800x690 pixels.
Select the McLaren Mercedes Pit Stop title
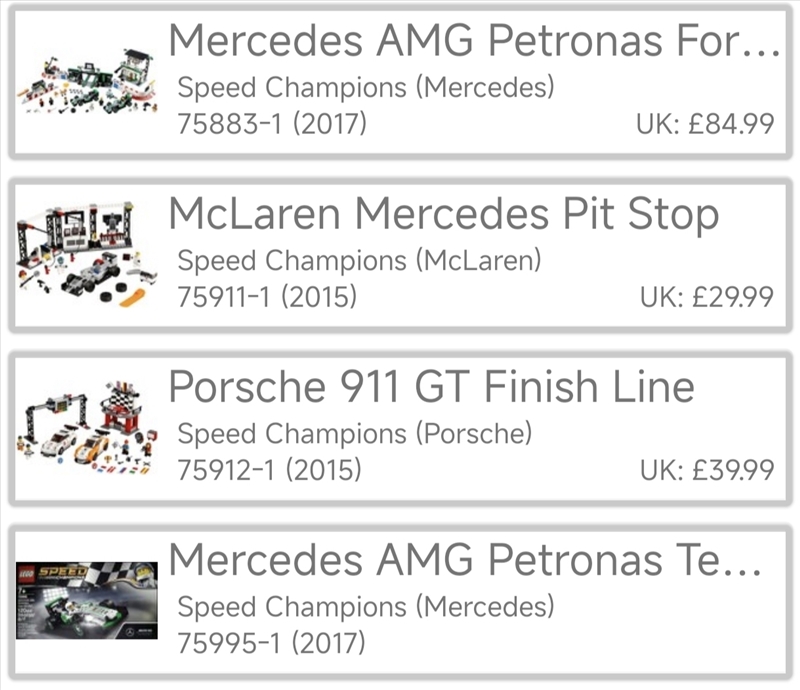point(443,214)
